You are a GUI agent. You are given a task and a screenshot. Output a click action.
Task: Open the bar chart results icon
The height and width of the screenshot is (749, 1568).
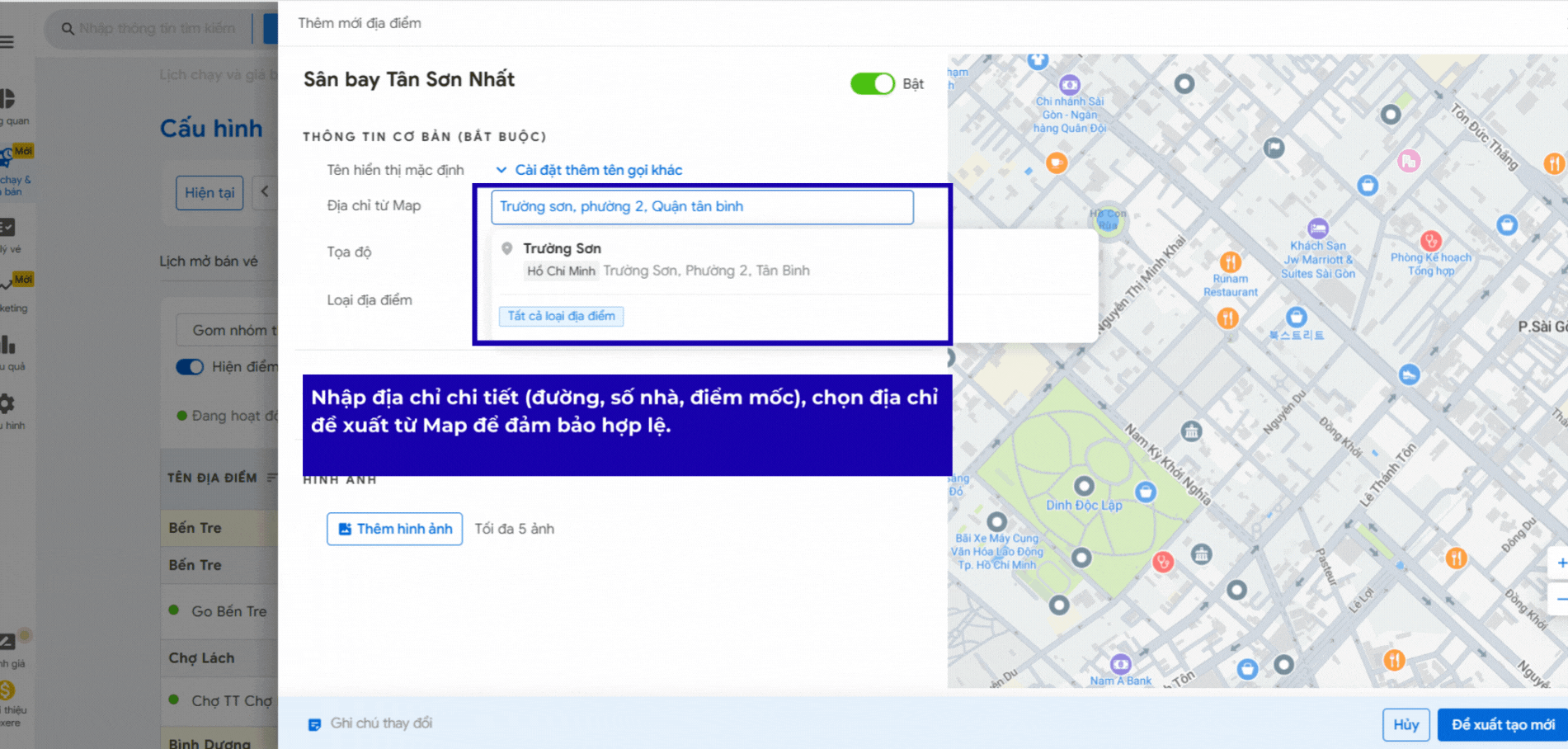pyautogui.click(x=8, y=345)
